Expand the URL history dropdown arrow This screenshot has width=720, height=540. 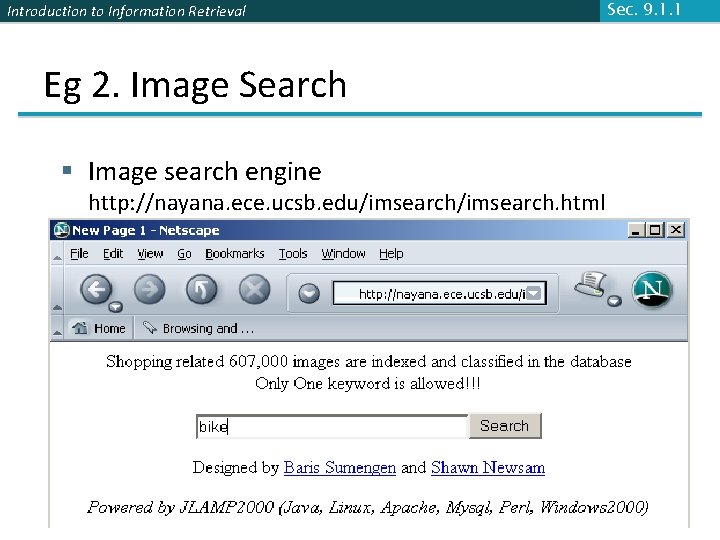tap(534, 293)
